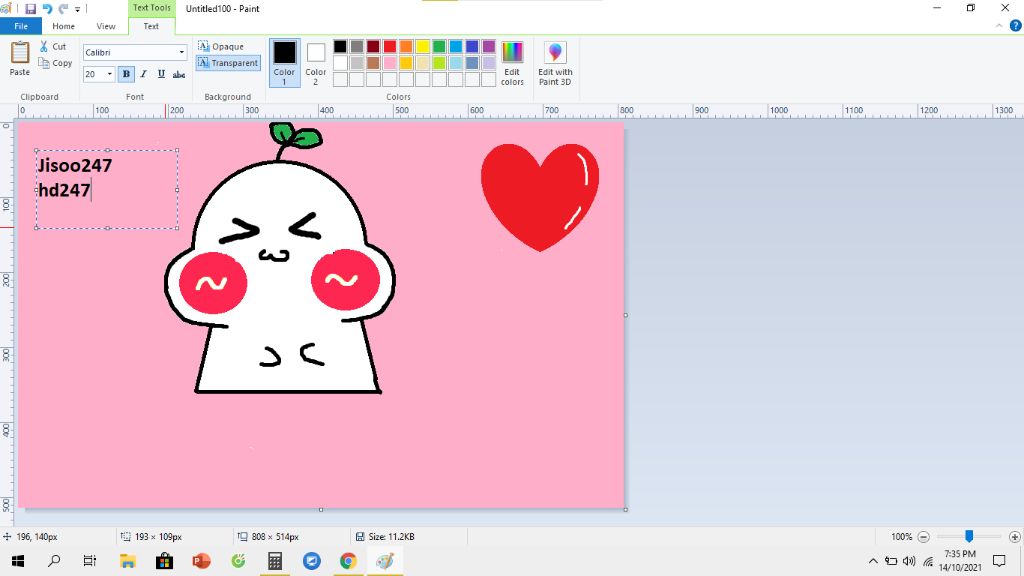Pick the brown color swatch
The width and height of the screenshot is (1024, 576).
(x=373, y=63)
